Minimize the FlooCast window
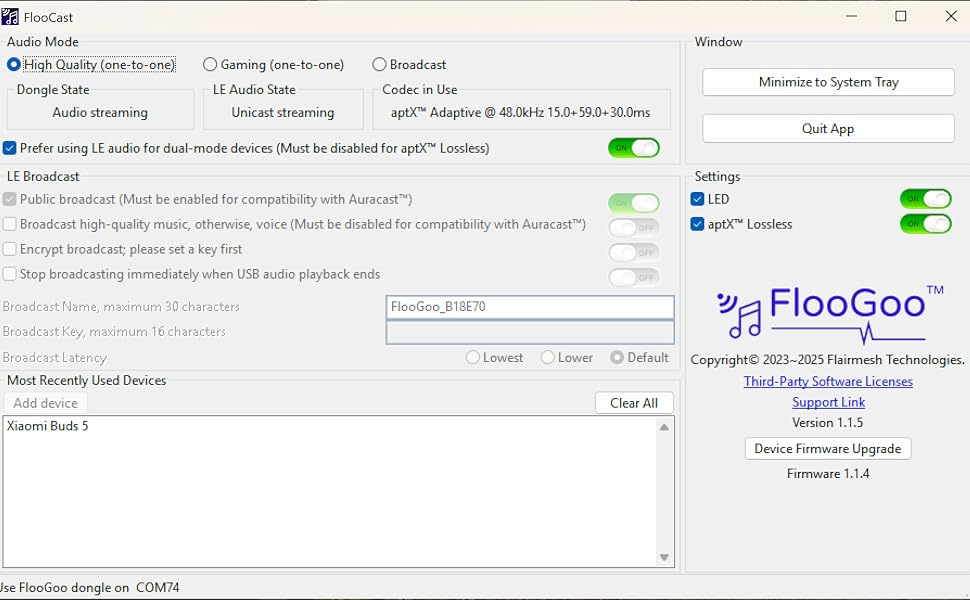 (852, 17)
